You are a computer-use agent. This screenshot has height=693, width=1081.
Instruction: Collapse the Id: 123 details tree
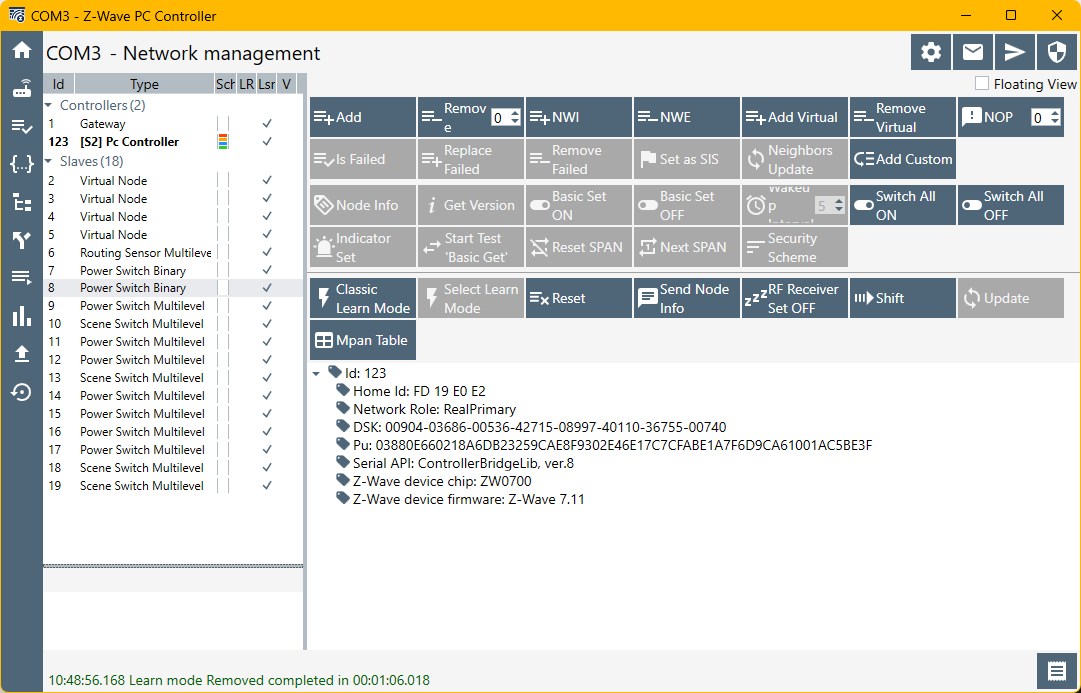[x=316, y=372]
